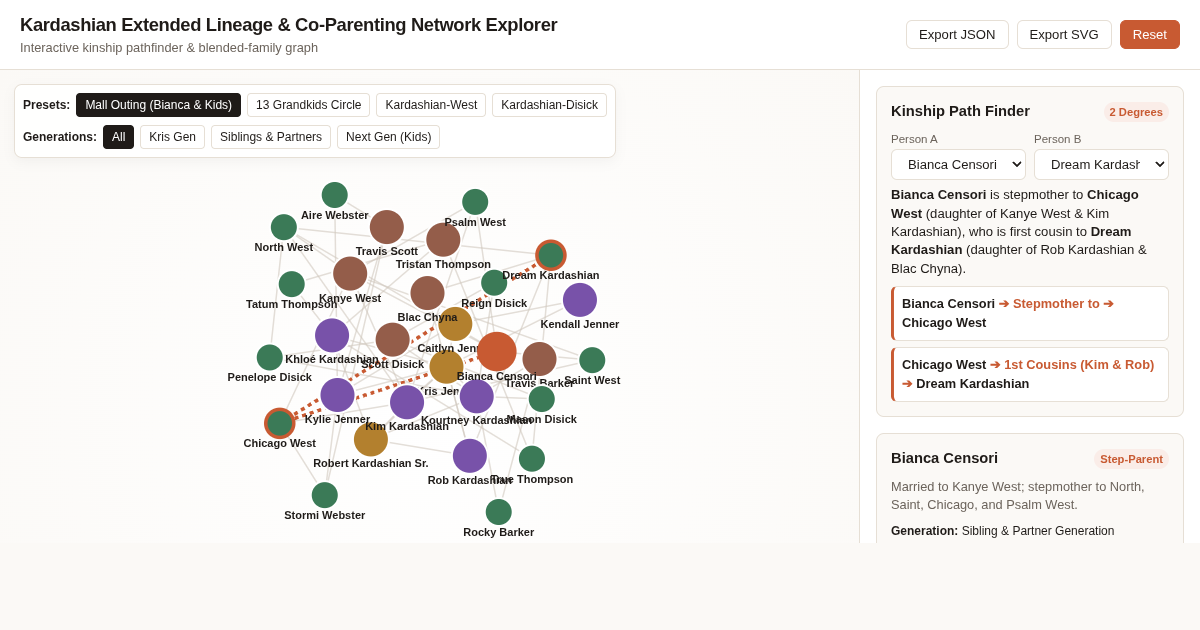Click the orange Bianca Censori node
1200x630 pixels.
(497, 352)
